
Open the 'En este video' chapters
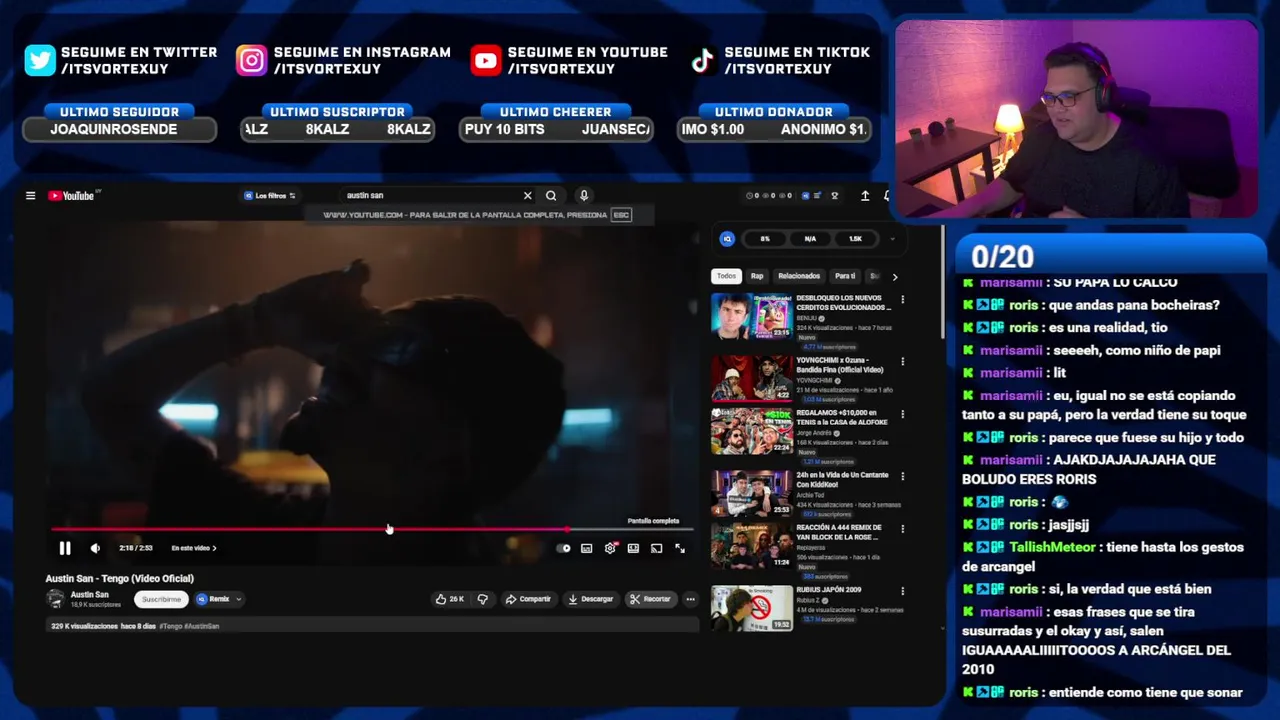point(193,548)
